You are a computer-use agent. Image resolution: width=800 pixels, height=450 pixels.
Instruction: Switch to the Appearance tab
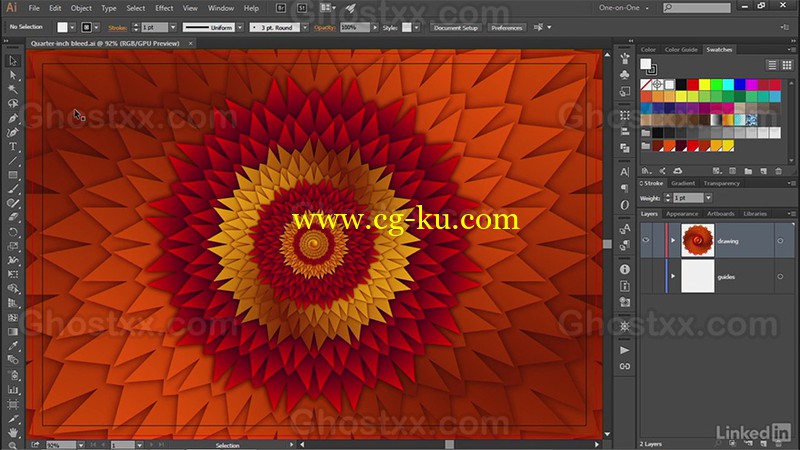[682, 214]
